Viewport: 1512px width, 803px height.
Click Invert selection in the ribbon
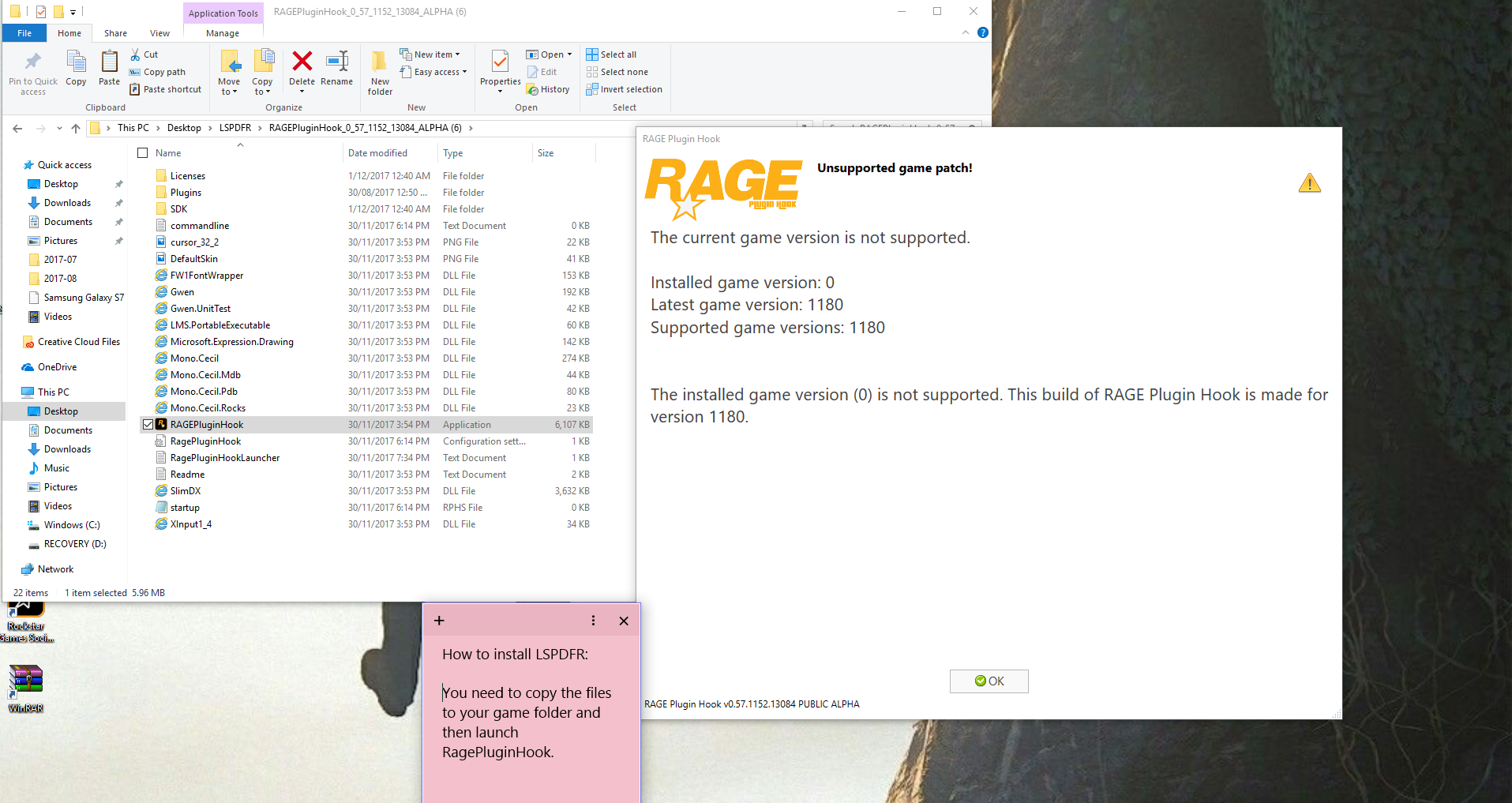[x=625, y=89]
